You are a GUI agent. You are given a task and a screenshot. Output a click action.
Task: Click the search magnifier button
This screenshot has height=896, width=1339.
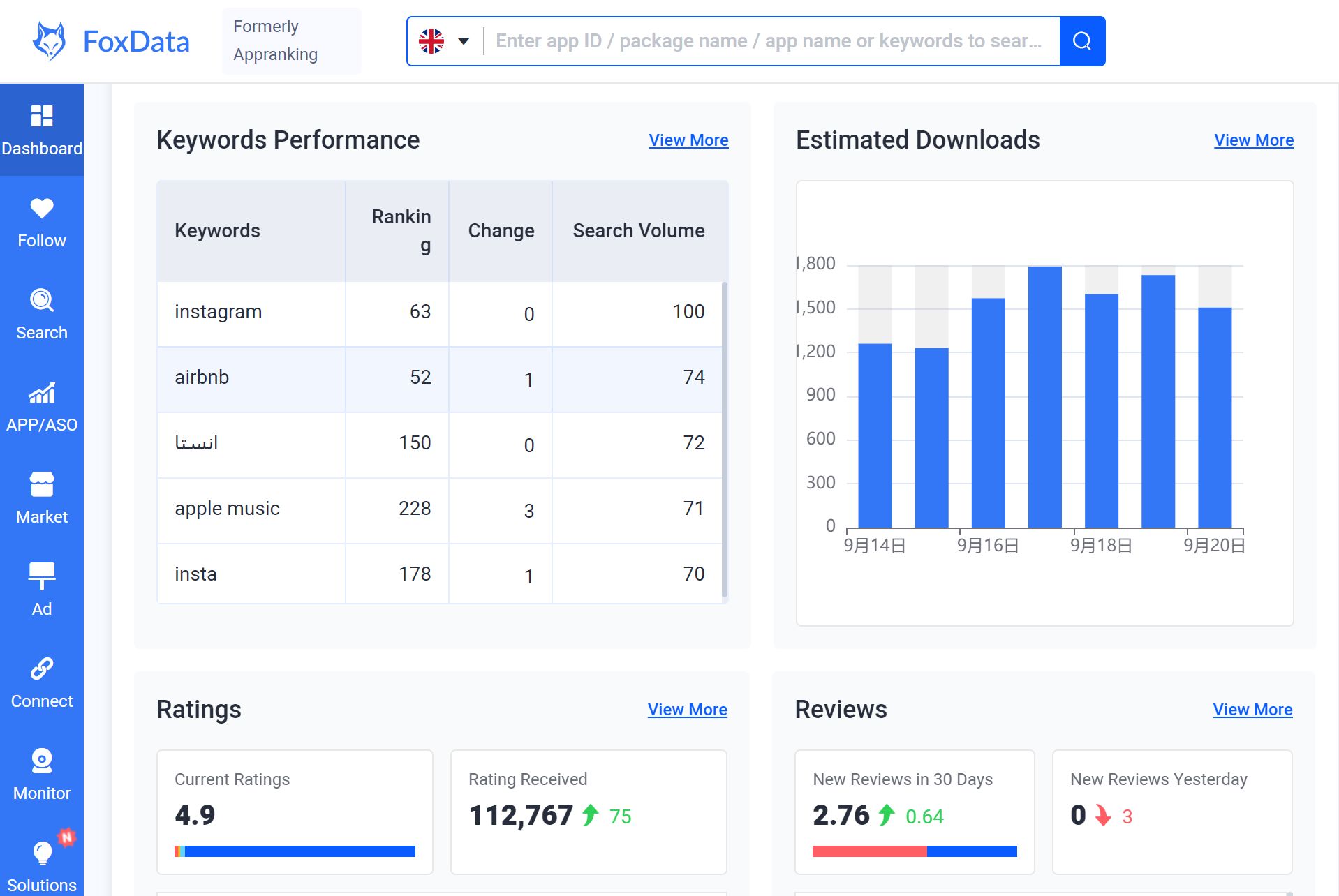tap(1081, 40)
